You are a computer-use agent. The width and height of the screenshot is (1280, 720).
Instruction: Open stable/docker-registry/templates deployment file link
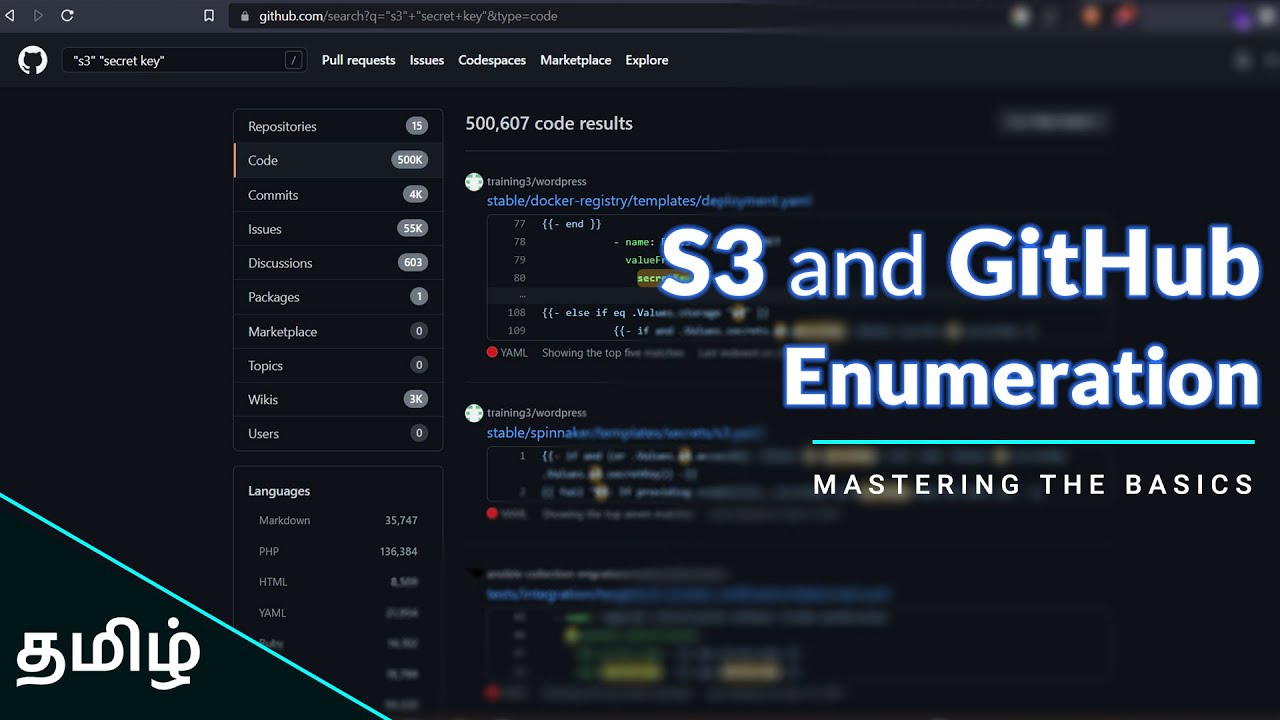tap(649, 201)
